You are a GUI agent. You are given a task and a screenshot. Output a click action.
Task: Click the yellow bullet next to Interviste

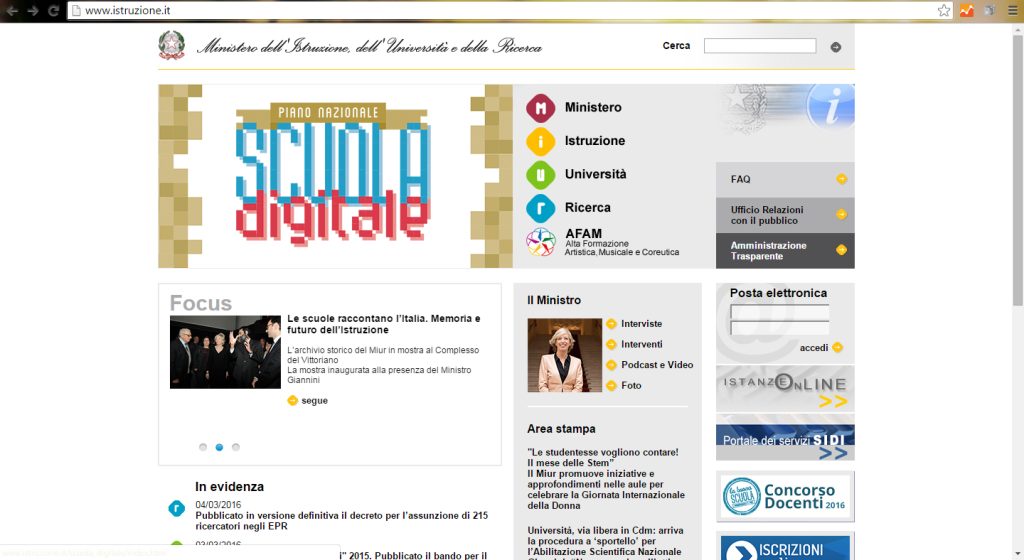[x=611, y=324]
